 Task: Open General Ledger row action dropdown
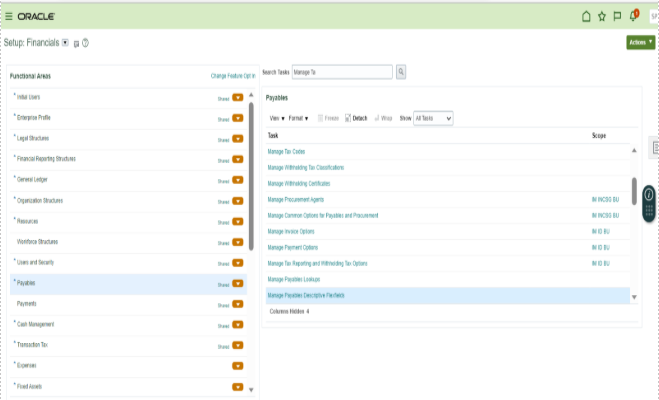click(x=237, y=180)
